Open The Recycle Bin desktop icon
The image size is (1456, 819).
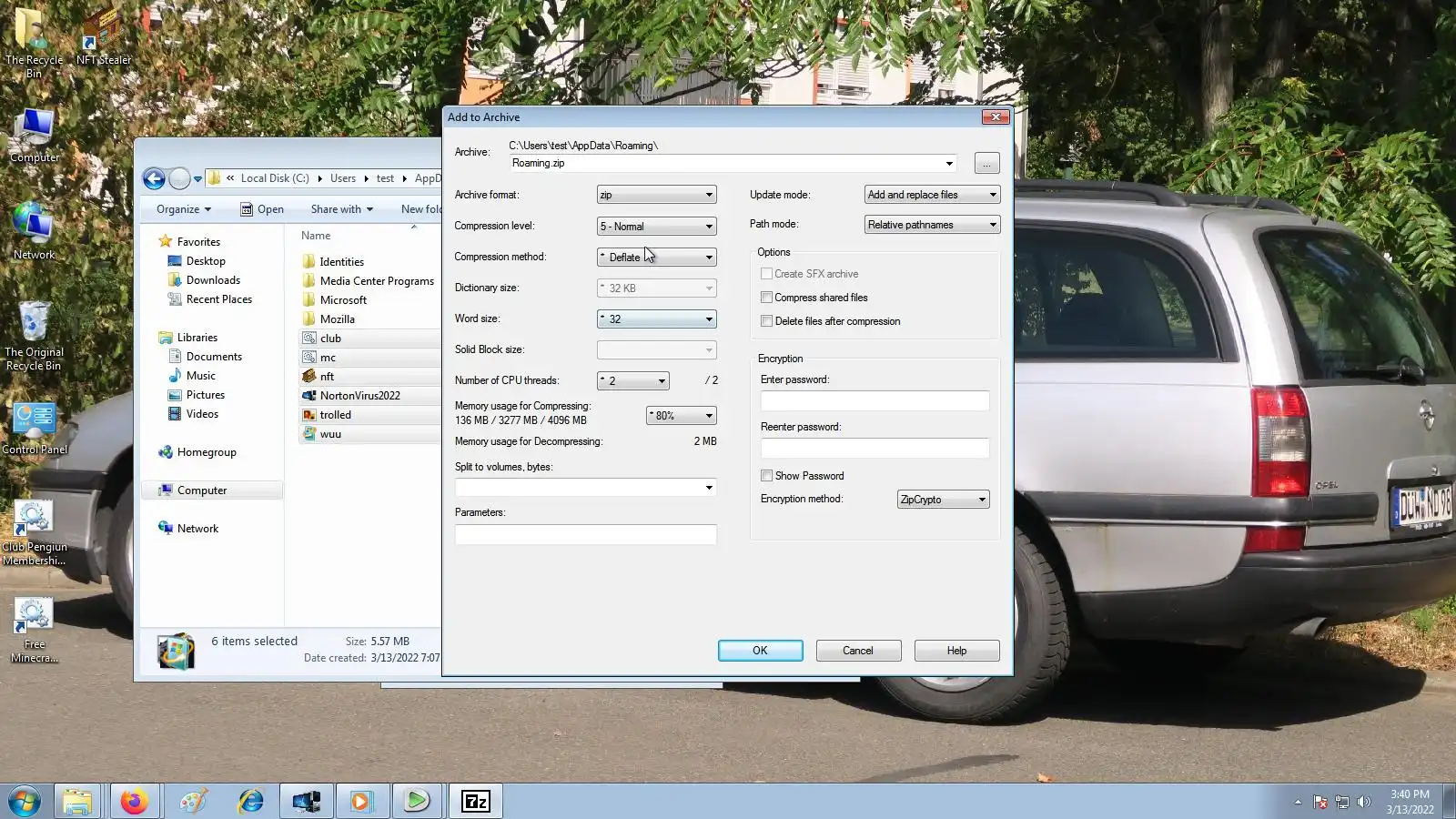coord(34,43)
